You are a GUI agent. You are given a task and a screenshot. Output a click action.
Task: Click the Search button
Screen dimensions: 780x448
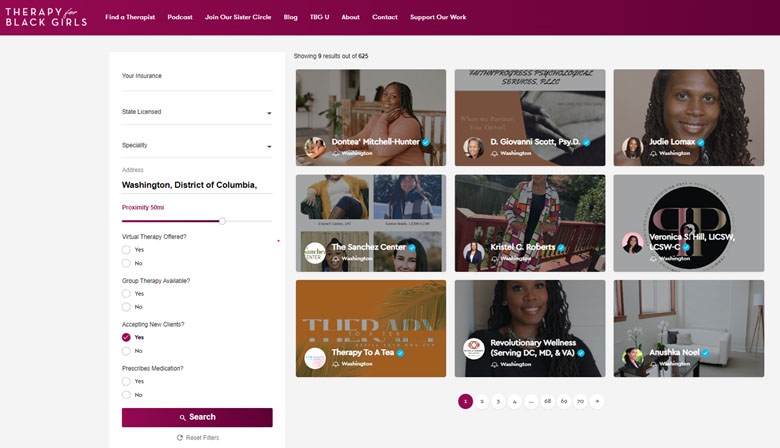(x=197, y=417)
